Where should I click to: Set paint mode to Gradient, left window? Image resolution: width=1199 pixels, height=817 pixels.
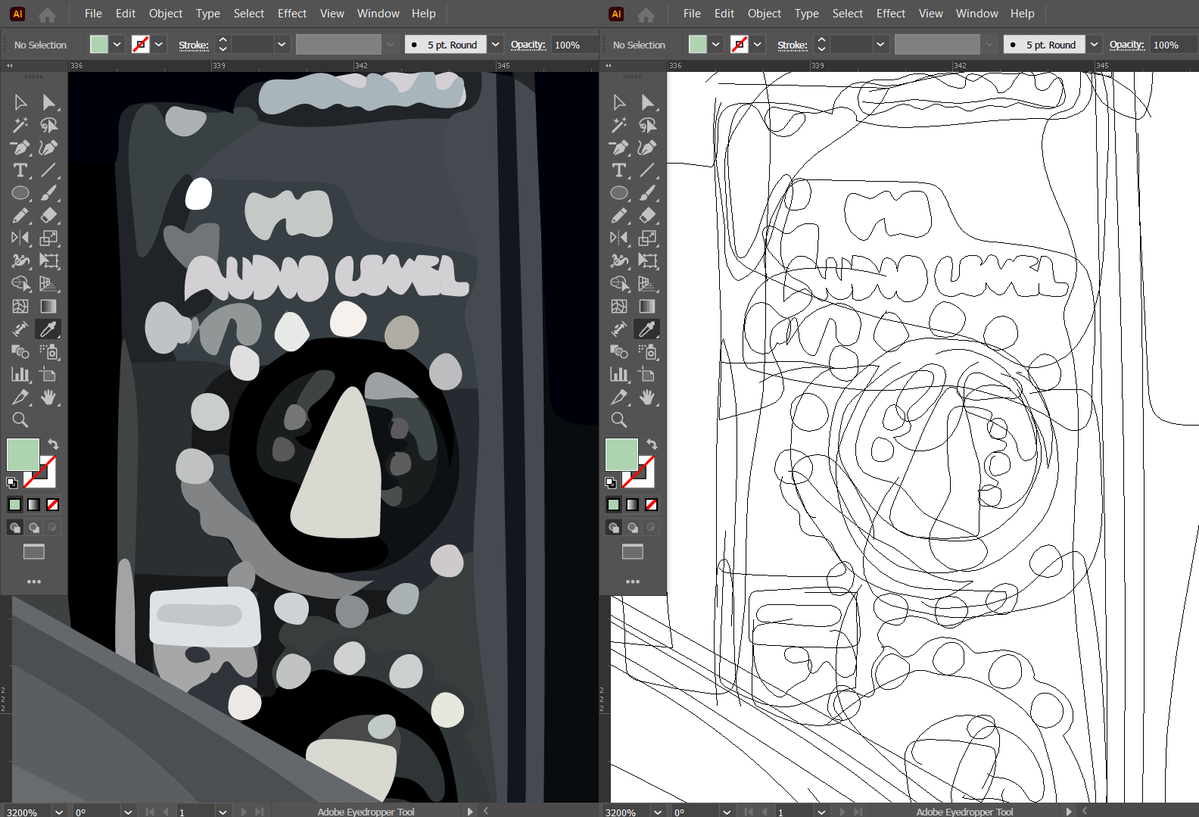[34, 505]
